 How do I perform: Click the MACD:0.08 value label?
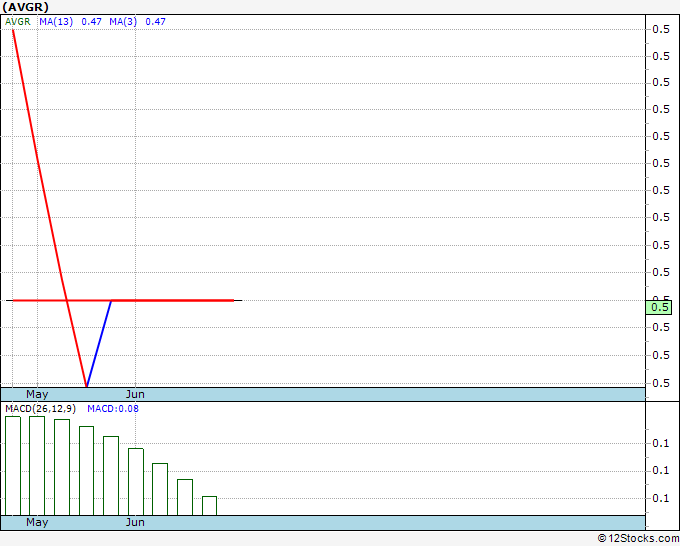pyautogui.click(x=113, y=409)
